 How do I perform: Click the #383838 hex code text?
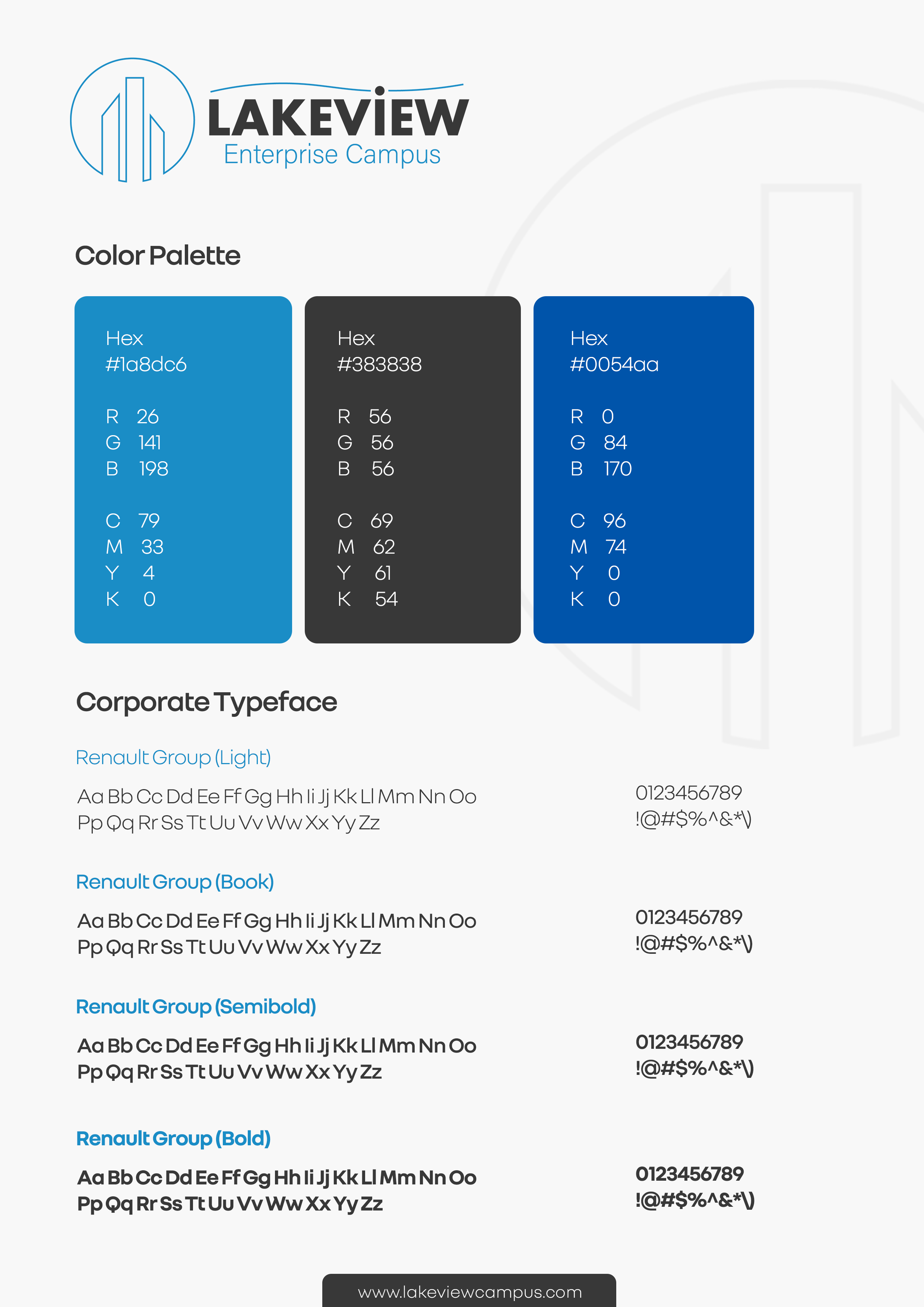pos(379,364)
